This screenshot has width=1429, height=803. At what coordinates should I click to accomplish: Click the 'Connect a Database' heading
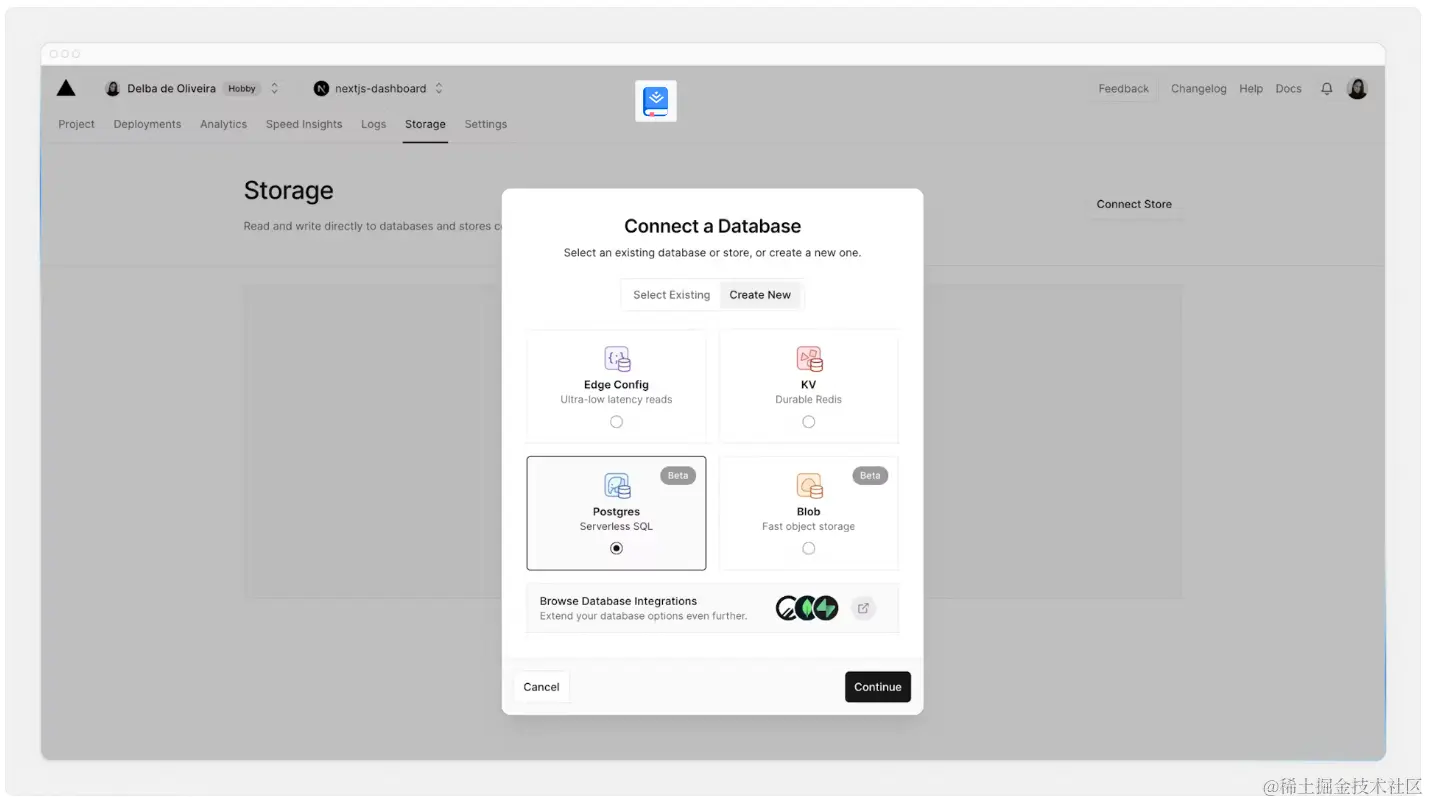712,226
